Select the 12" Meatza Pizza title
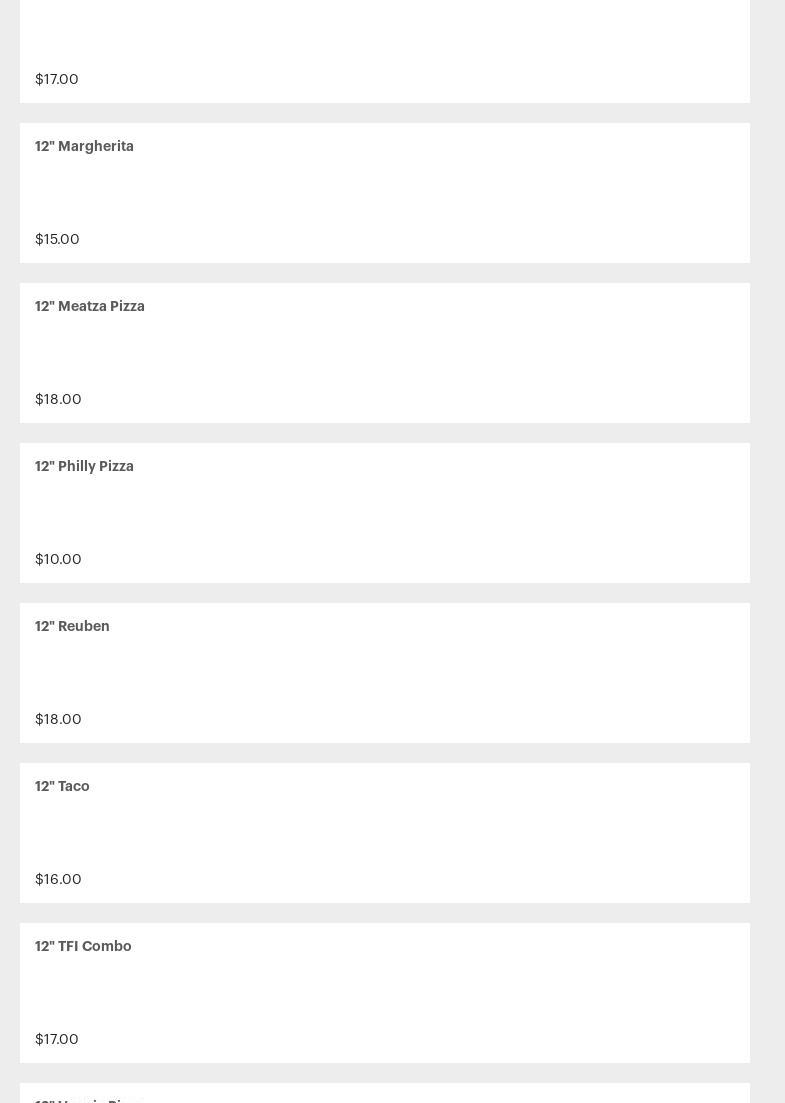Image resolution: width=785 pixels, height=1103 pixels. (x=90, y=306)
